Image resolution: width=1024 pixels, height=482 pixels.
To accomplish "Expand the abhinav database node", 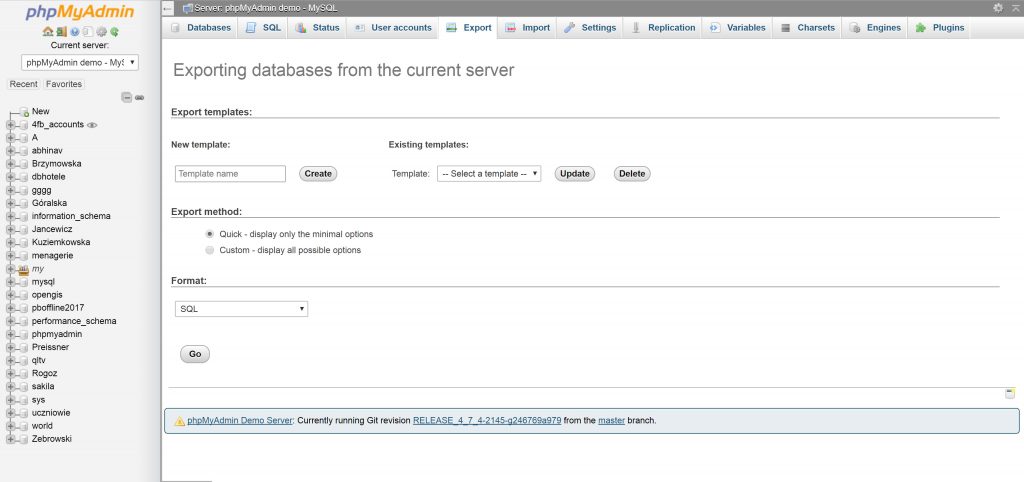I will point(10,151).
